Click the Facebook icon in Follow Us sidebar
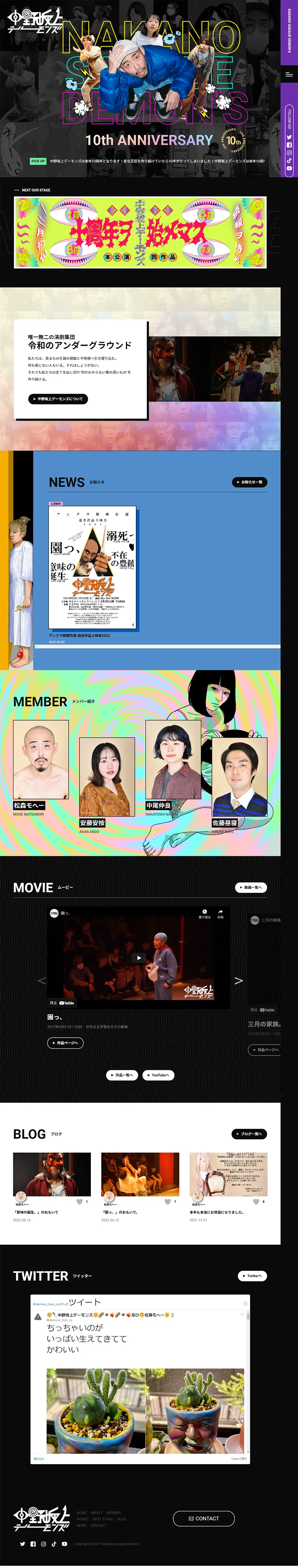This screenshot has height=1568, width=298. point(290,145)
